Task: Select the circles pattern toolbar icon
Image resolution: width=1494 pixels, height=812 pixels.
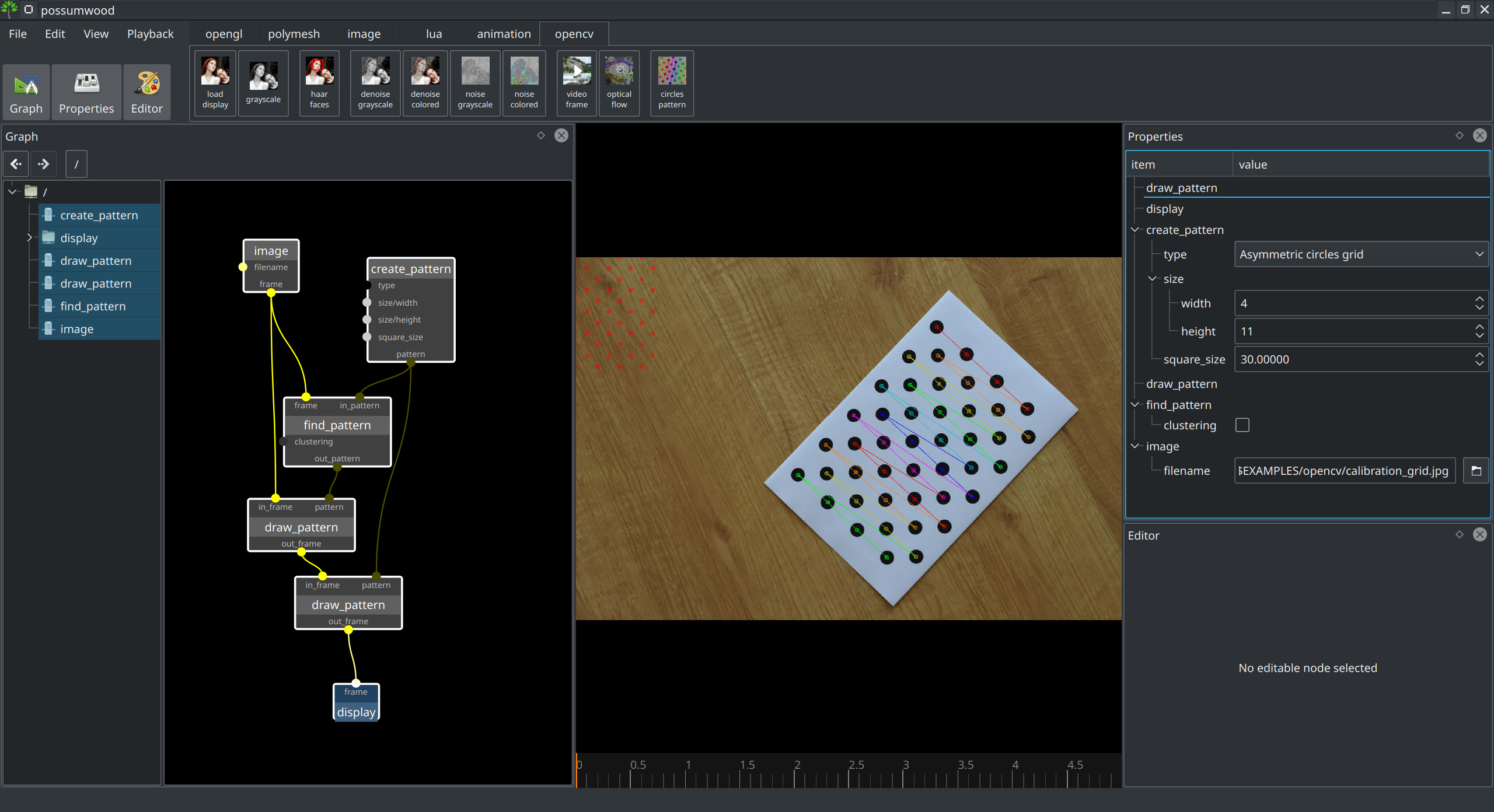Action: 672,83
